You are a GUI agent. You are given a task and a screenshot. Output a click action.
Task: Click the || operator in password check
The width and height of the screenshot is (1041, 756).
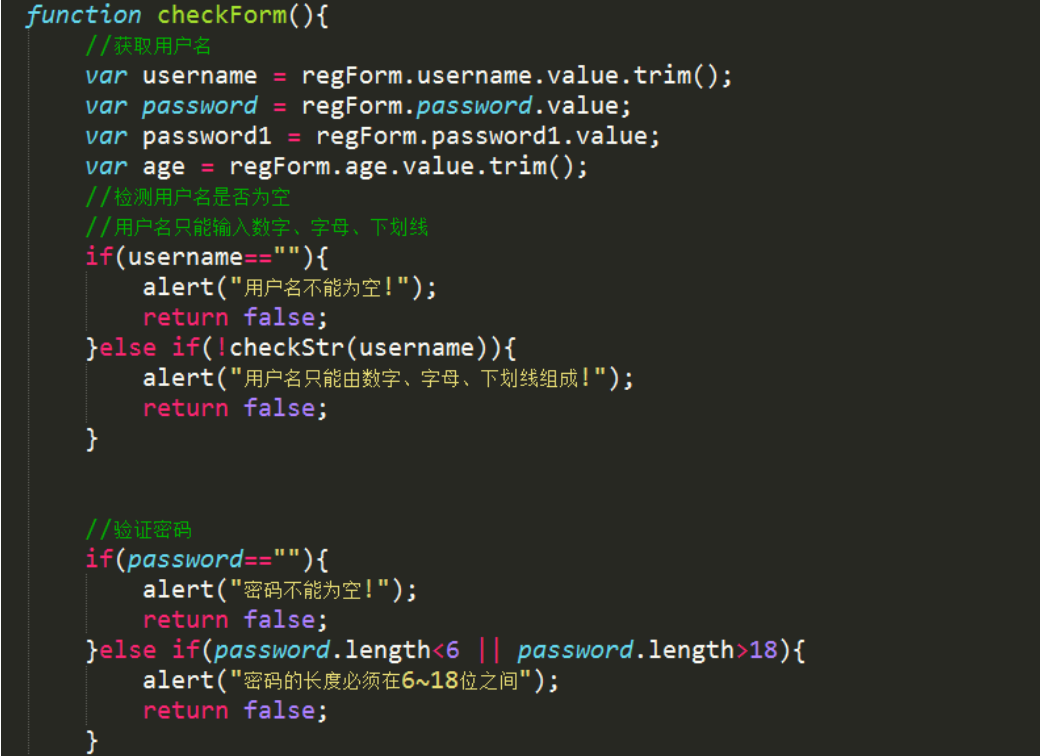[x=489, y=650]
